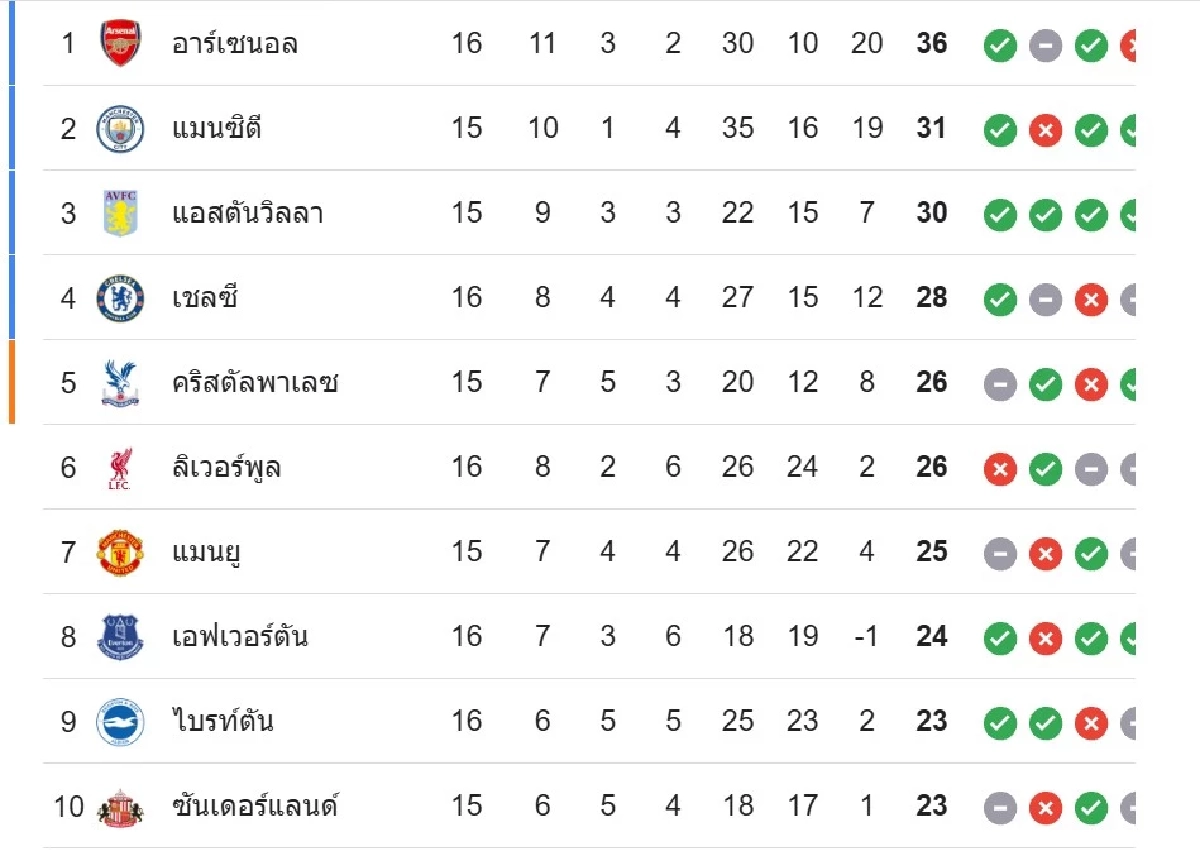Click the Crystal Palace club crest

tap(120, 383)
